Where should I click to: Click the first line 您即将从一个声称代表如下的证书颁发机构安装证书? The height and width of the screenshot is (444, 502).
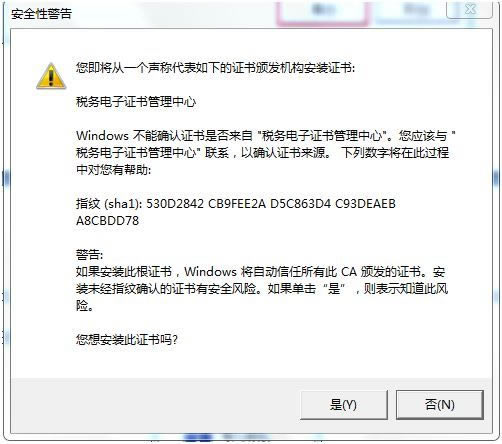point(215,68)
